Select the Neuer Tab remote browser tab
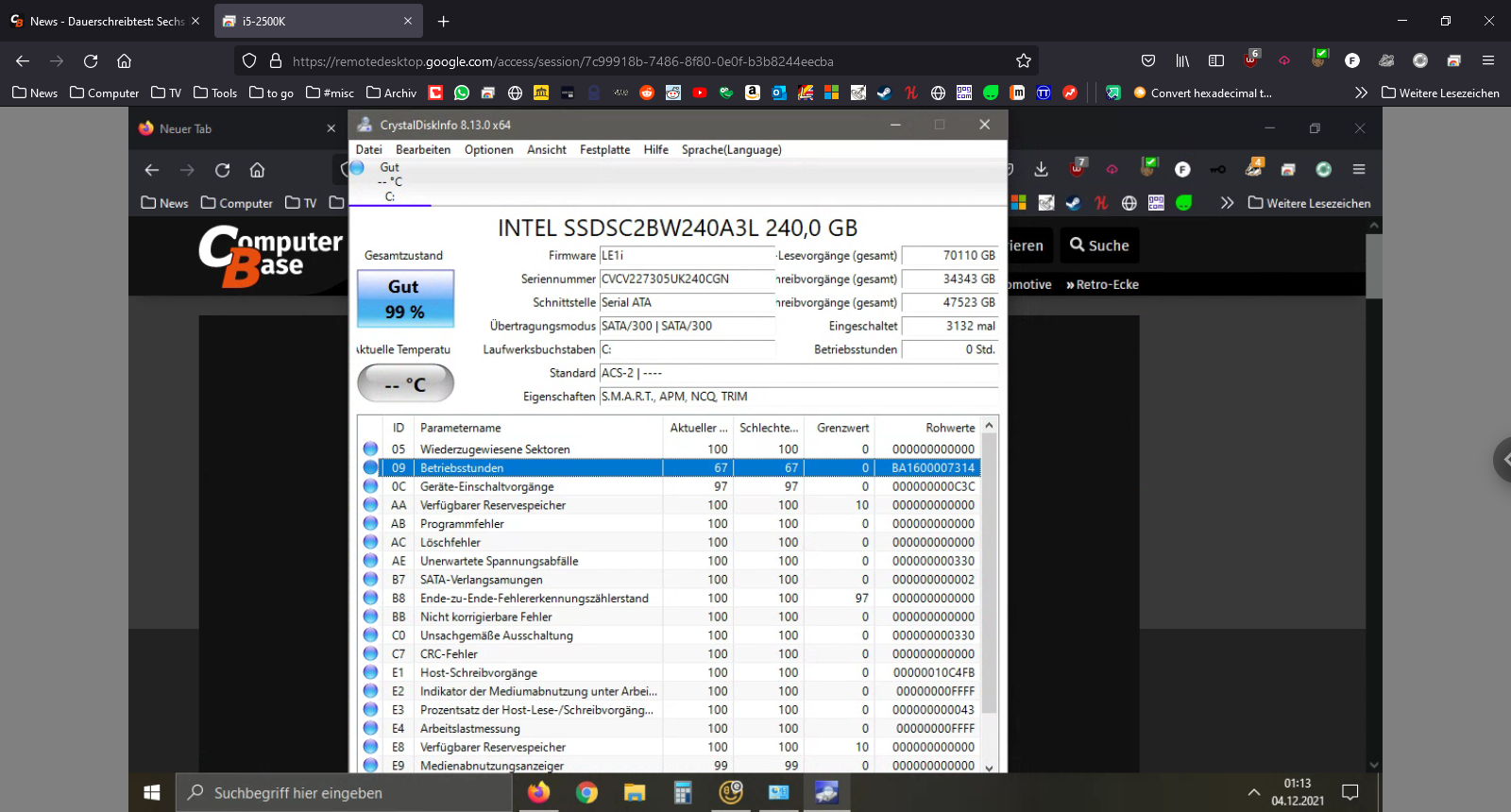1511x812 pixels. [236, 128]
